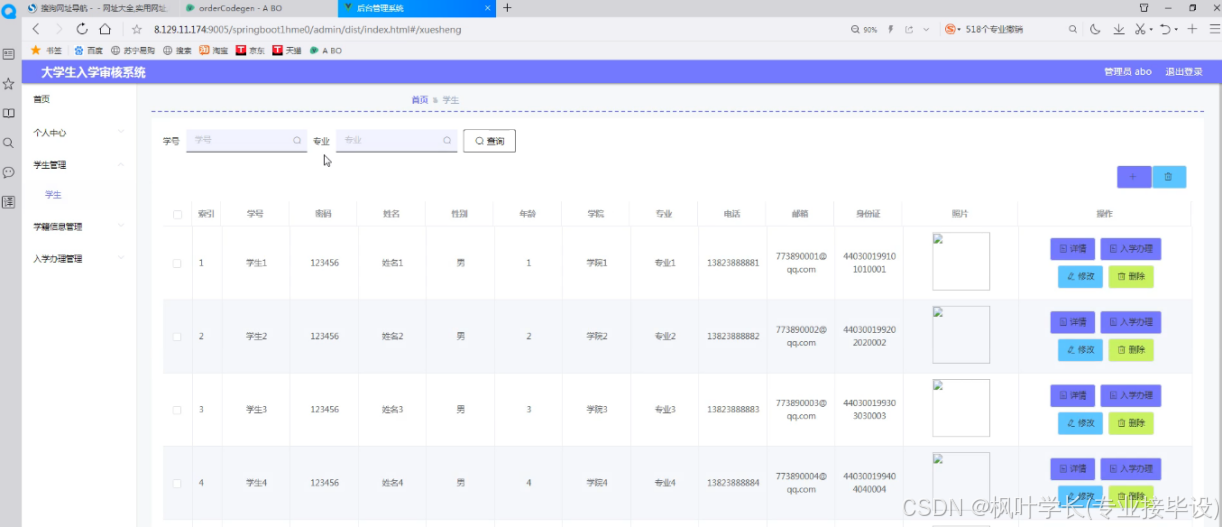The image size is (1223, 527).
Task: Click the 学号 column header
Action: (255, 214)
